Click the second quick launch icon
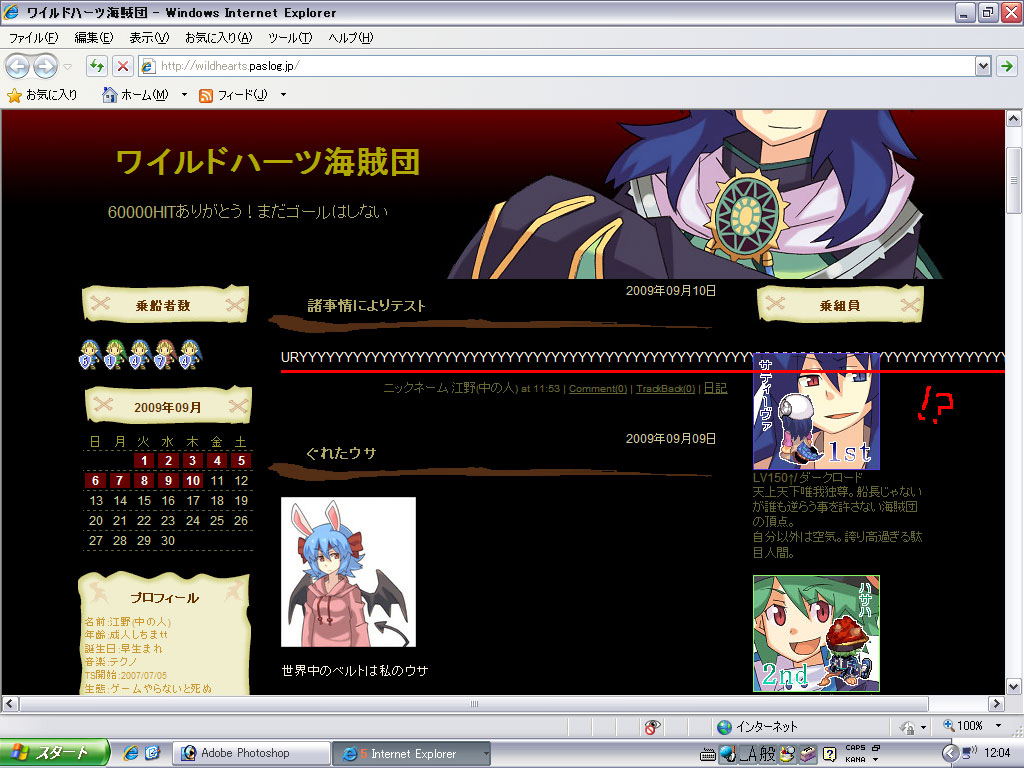The height and width of the screenshot is (768, 1024). pos(152,753)
